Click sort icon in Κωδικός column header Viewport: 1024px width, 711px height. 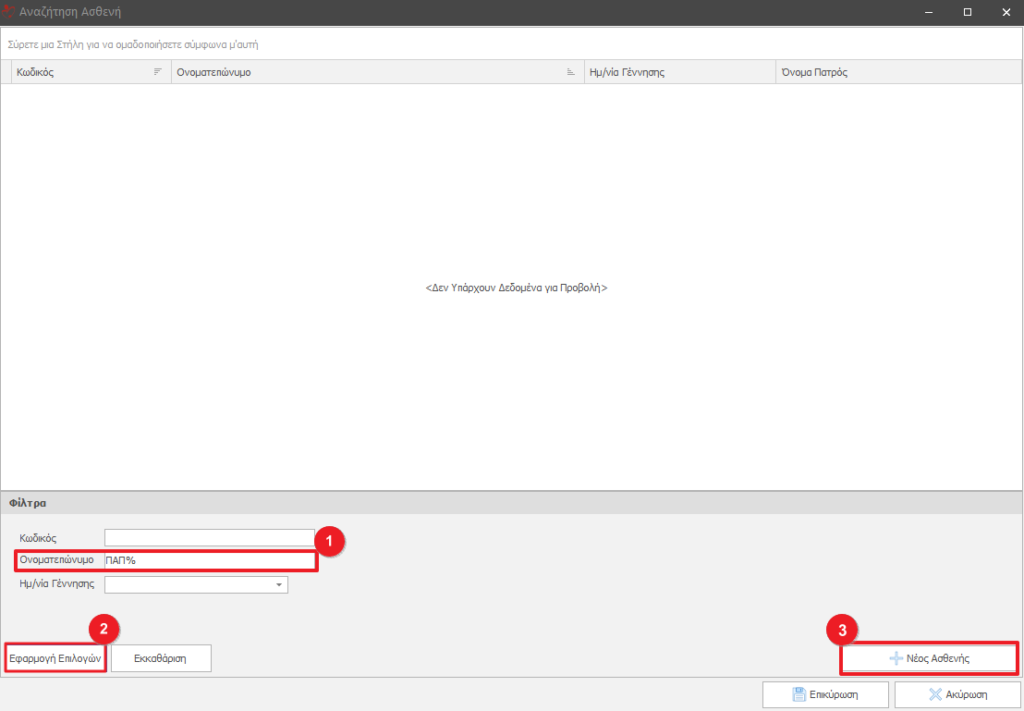[157, 72]
